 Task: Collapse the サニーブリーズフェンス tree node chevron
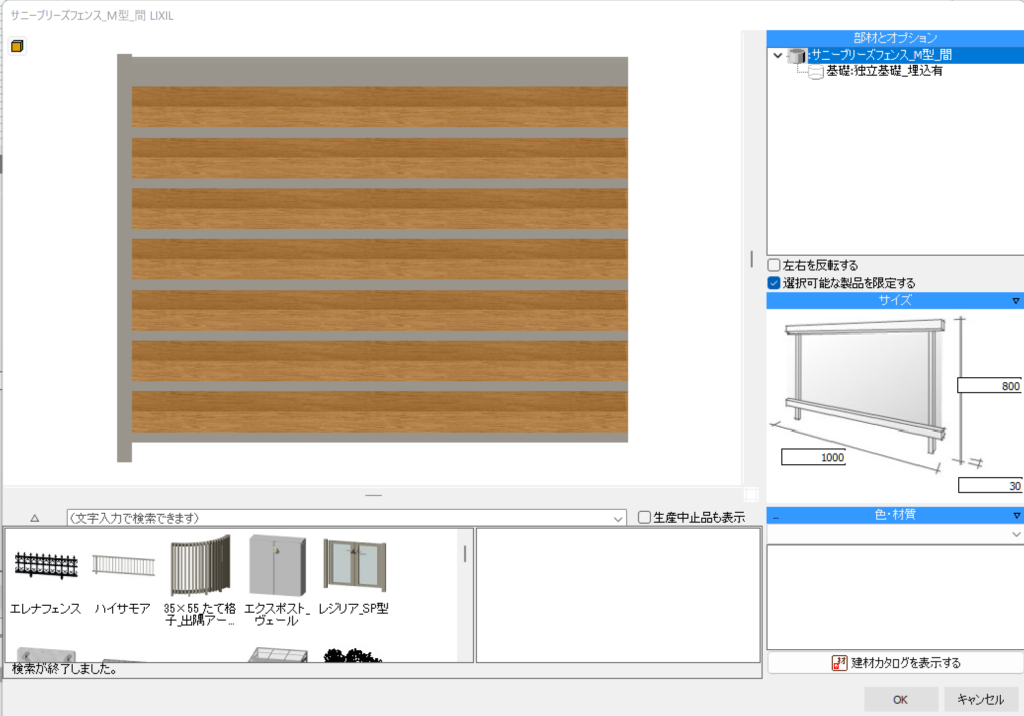778,56
